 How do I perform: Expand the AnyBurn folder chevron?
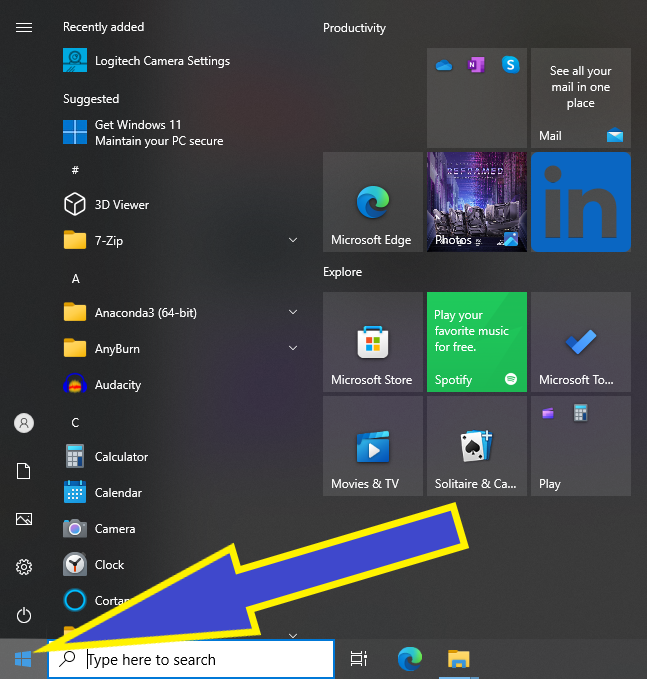[293, 348]
